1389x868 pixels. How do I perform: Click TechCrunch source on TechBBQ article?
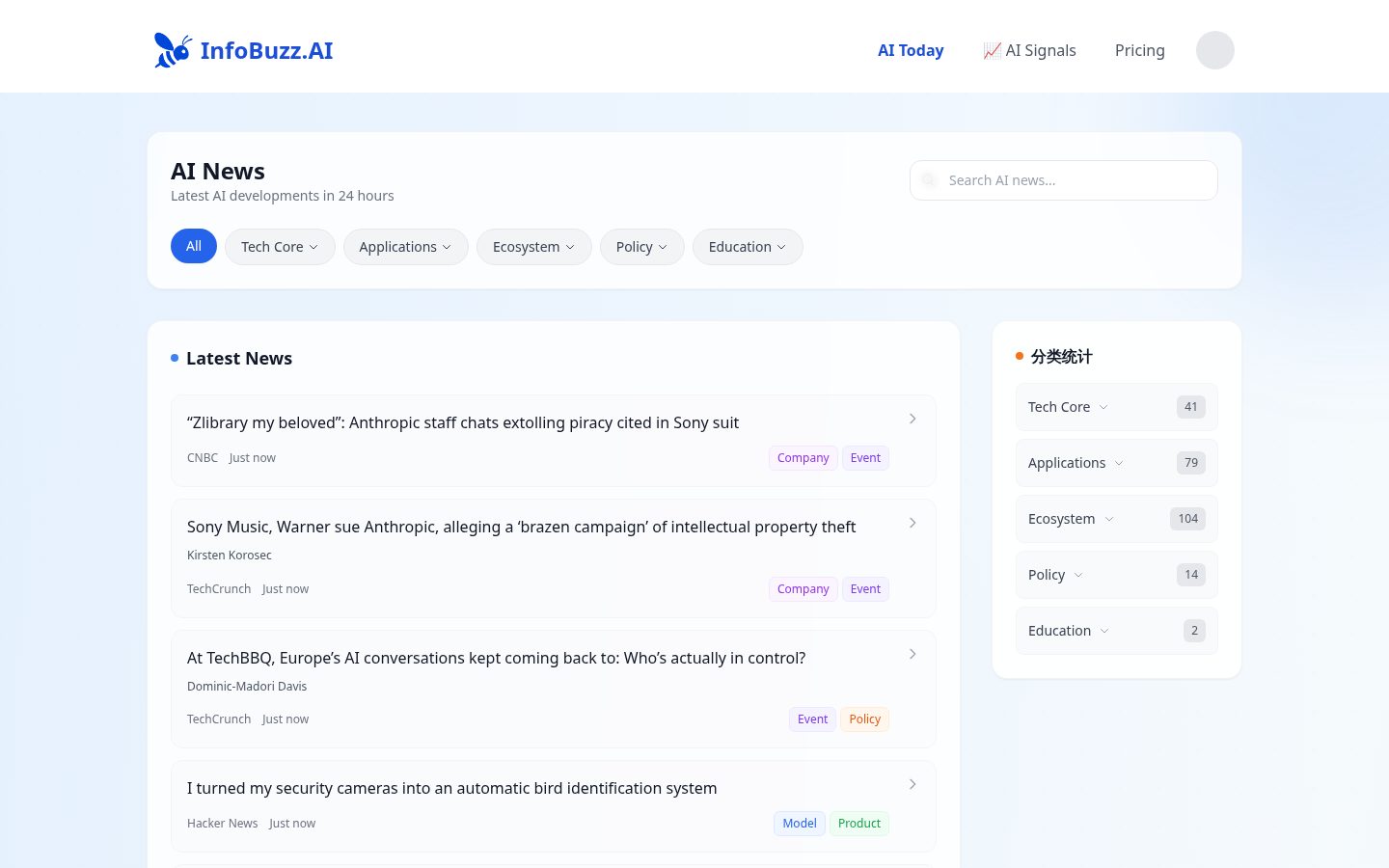coord(219,719)
